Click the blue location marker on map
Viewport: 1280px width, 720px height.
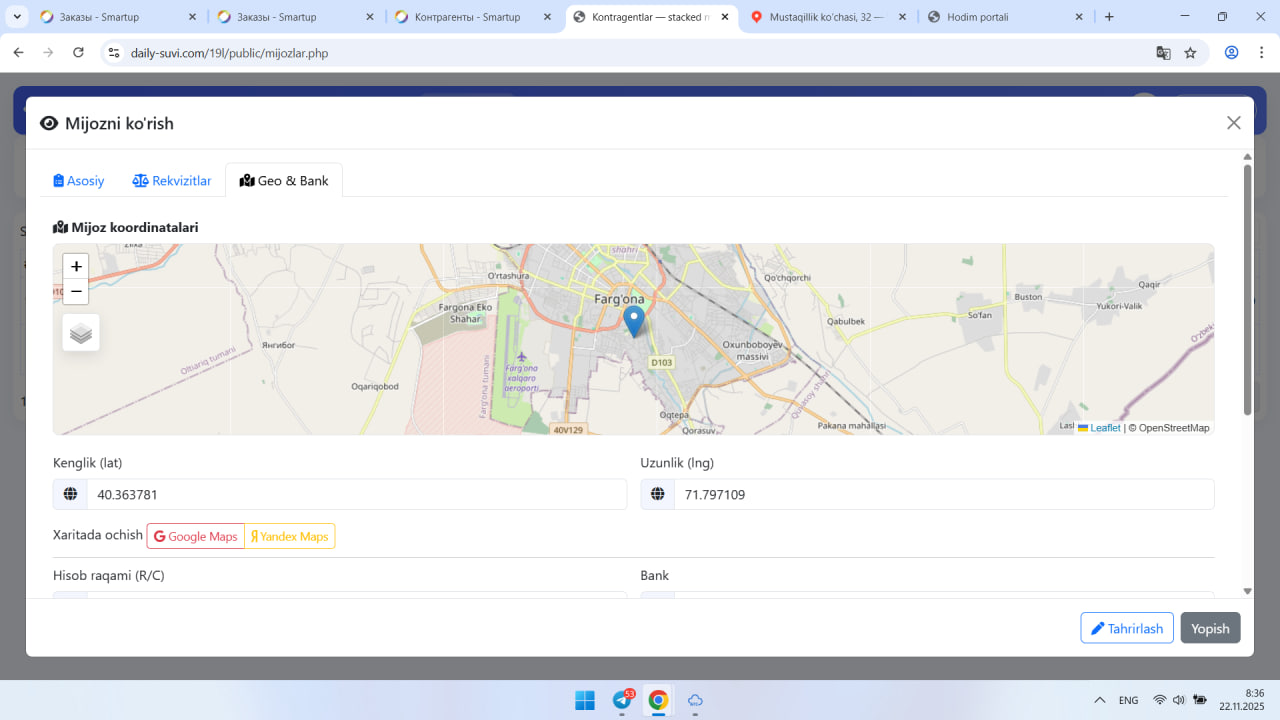click(633, 320)
